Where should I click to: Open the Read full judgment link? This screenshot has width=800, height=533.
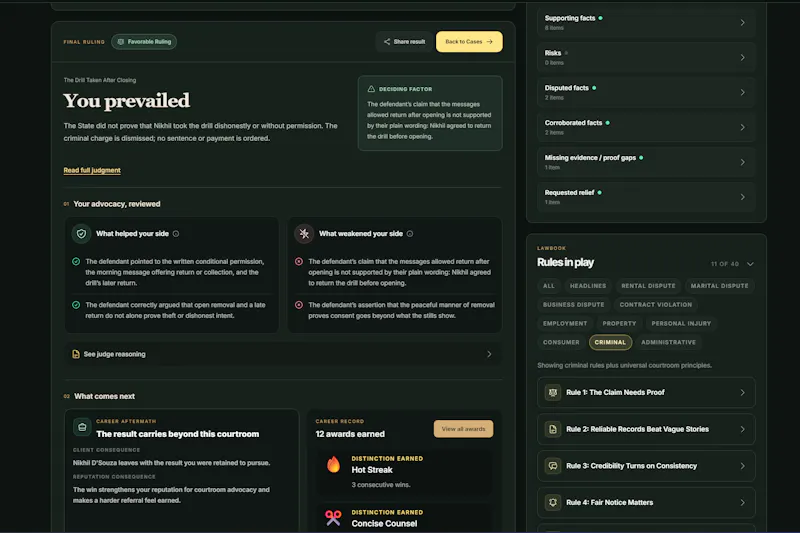point(92,170)
